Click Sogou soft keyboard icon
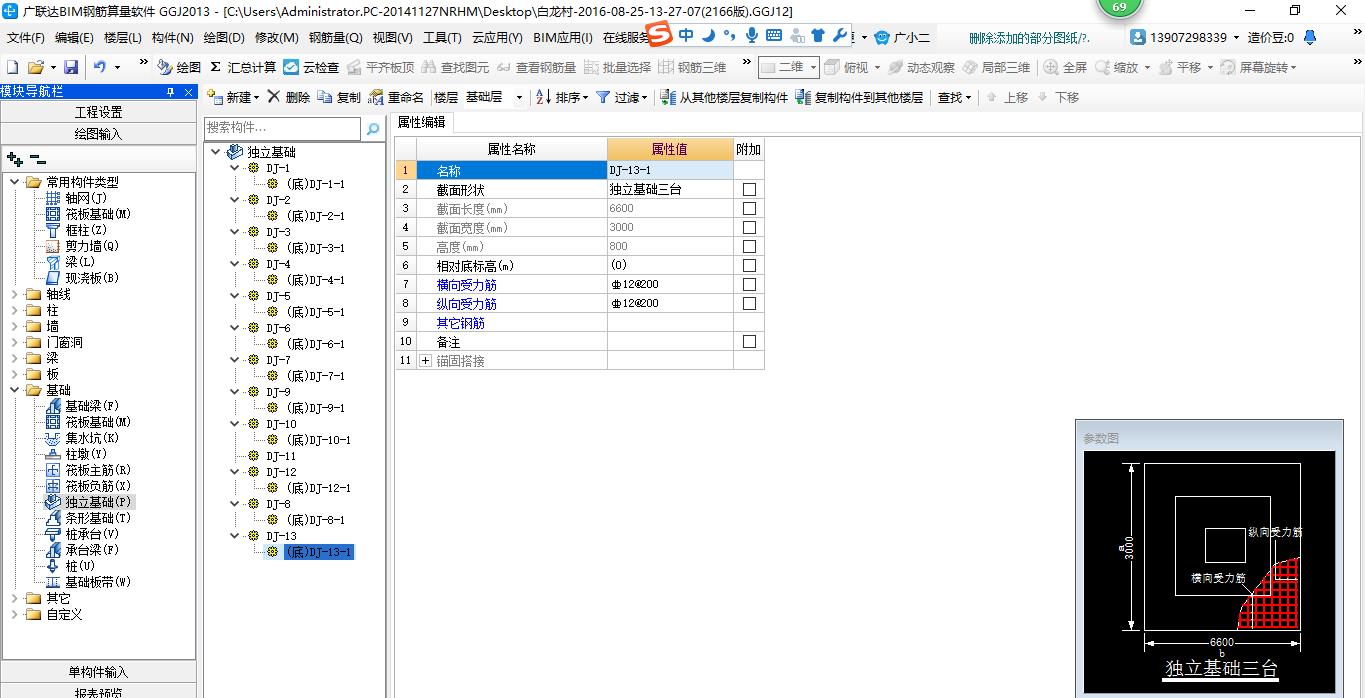This screenshot has height=698, width=1365. tap(773, 36)
